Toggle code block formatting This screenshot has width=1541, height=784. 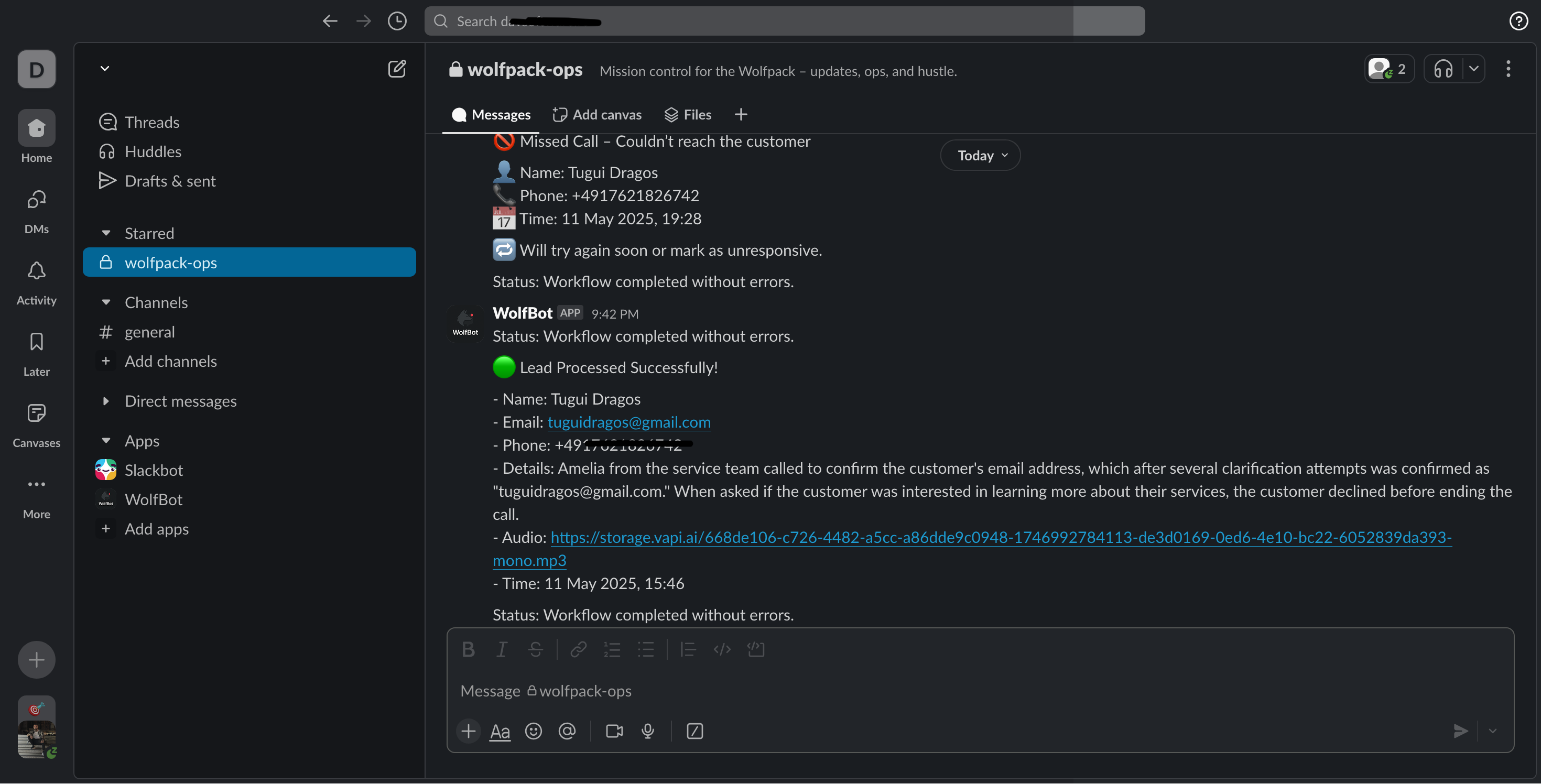point(755,649)
